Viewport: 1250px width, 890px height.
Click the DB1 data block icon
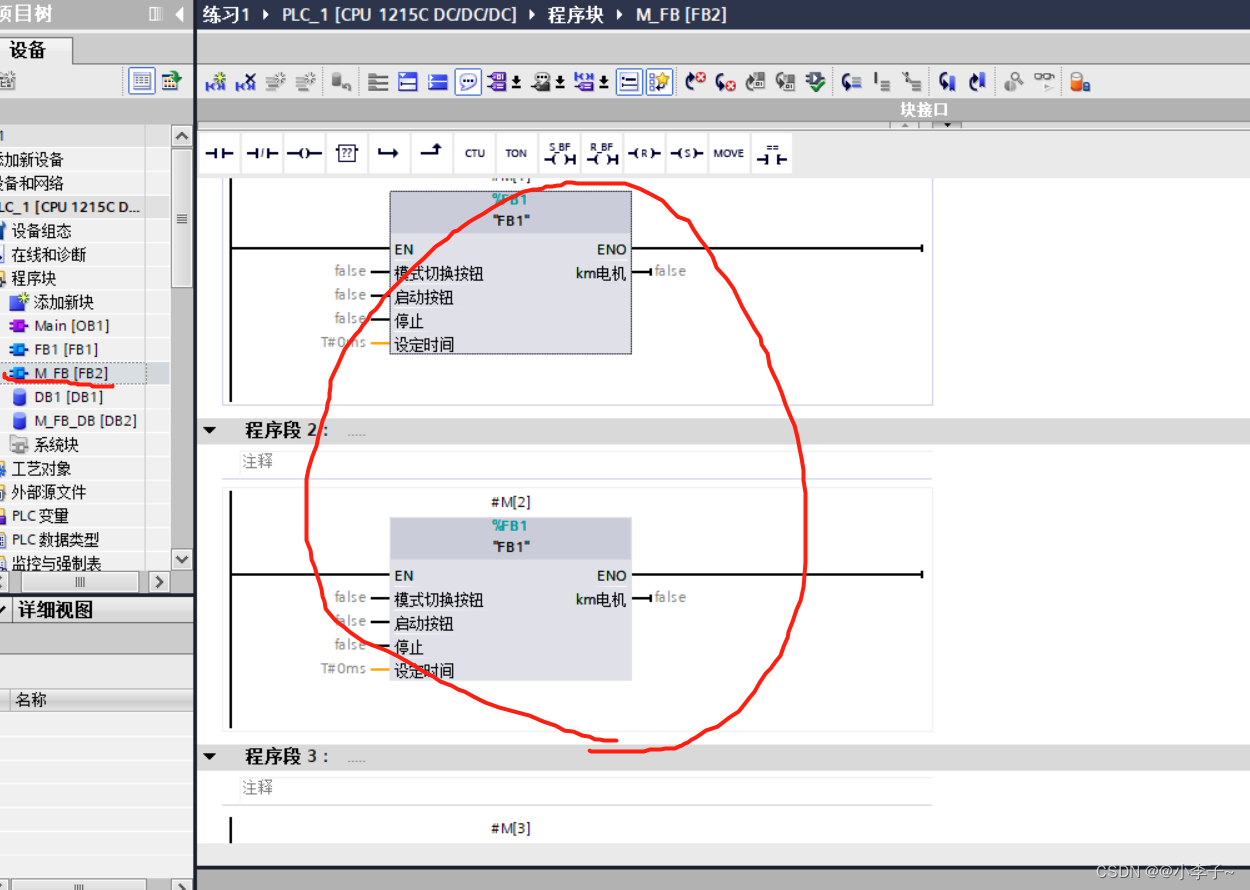coord(18,397)
